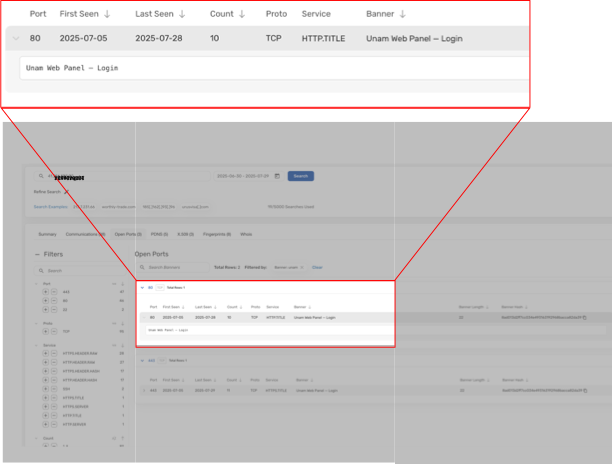The image size is (612, 464).
Task: Include port 22 in filters
Action: (x=46, y=309)
